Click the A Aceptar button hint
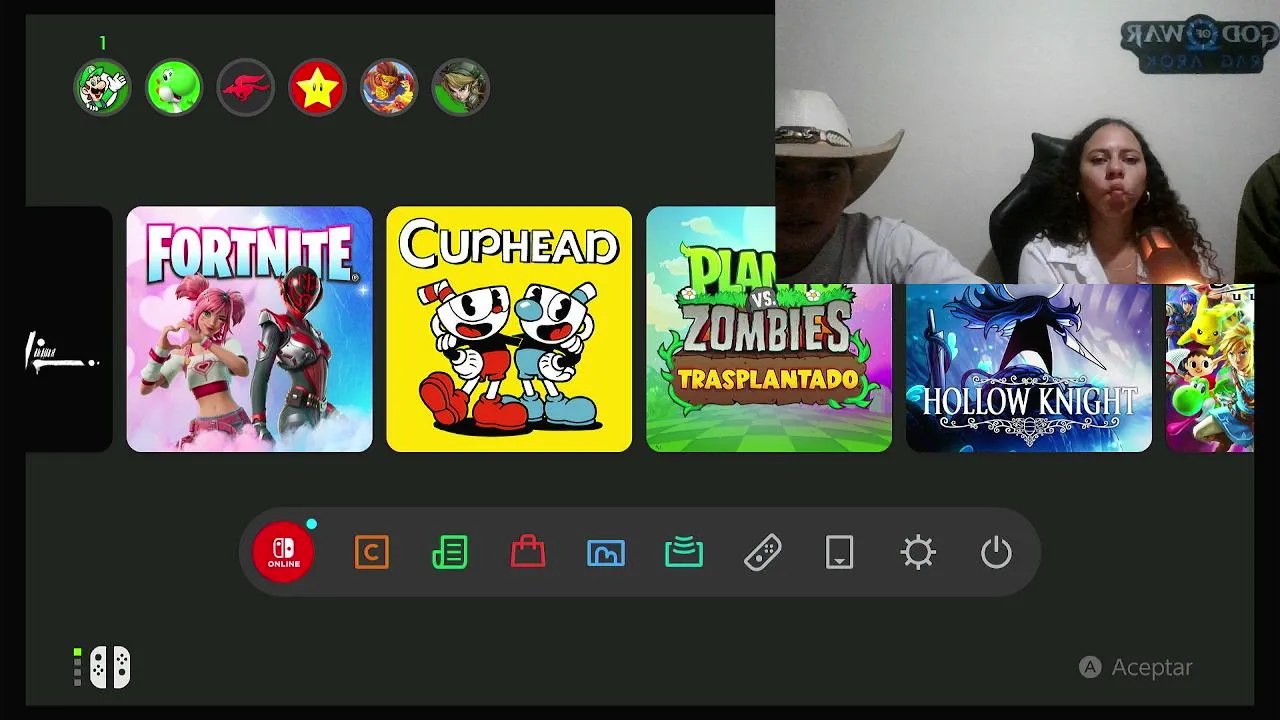This screenshot has height=720, width=1280. tap(1136, 667)
